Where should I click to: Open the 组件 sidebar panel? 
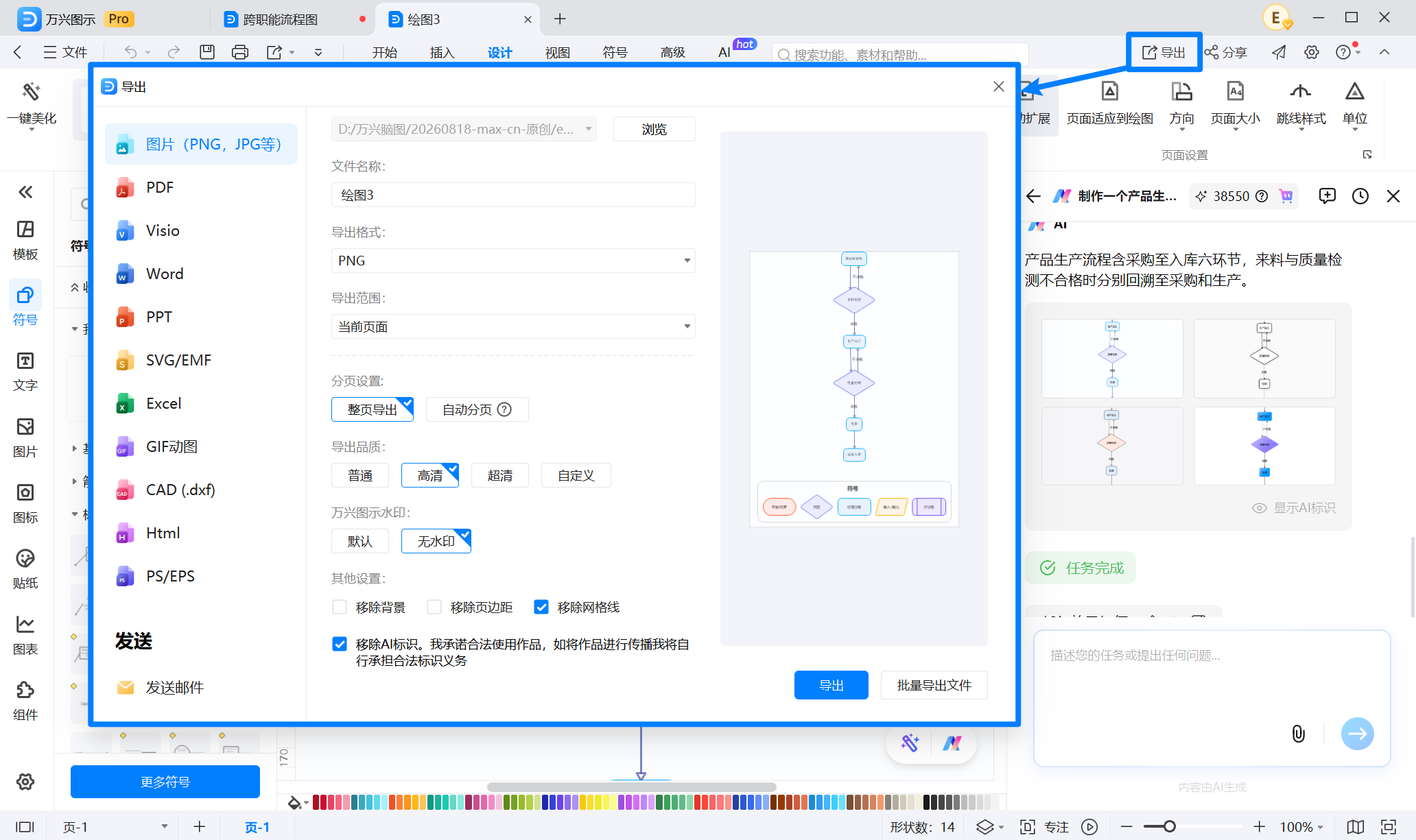click(25, 701)
